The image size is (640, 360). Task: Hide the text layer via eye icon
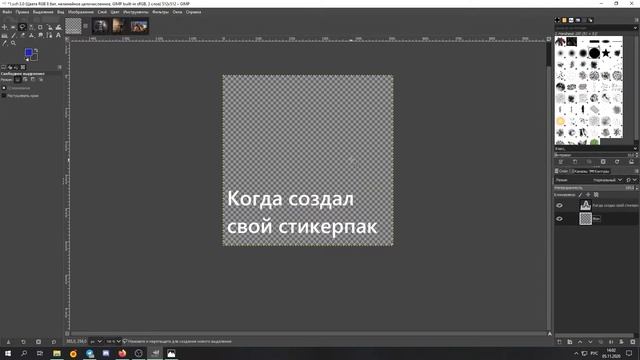point(559,205)
